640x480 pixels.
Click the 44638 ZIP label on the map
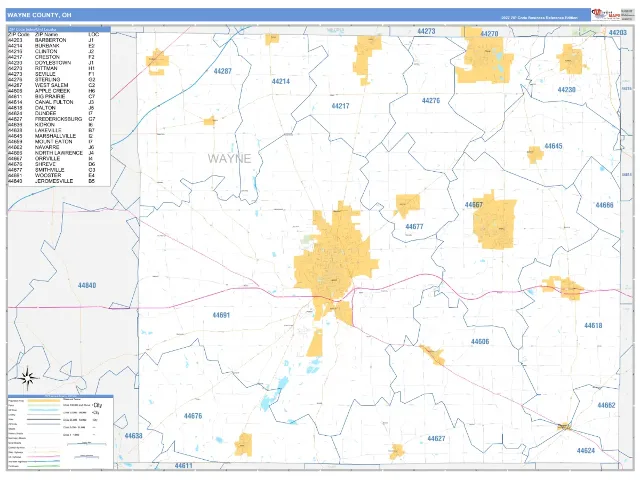point(133,436)
